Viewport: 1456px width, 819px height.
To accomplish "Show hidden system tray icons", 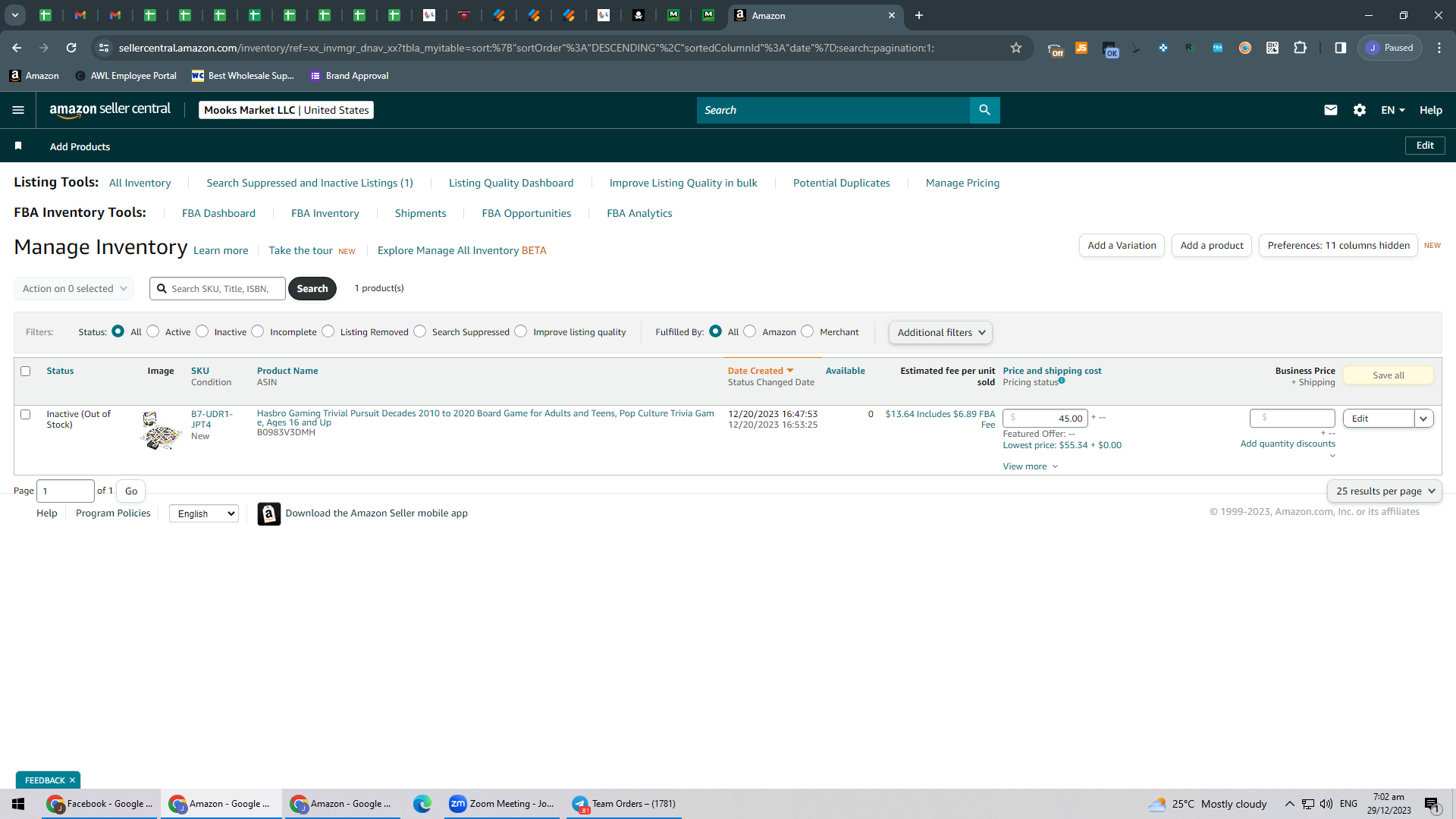I will pos(1289,804).
